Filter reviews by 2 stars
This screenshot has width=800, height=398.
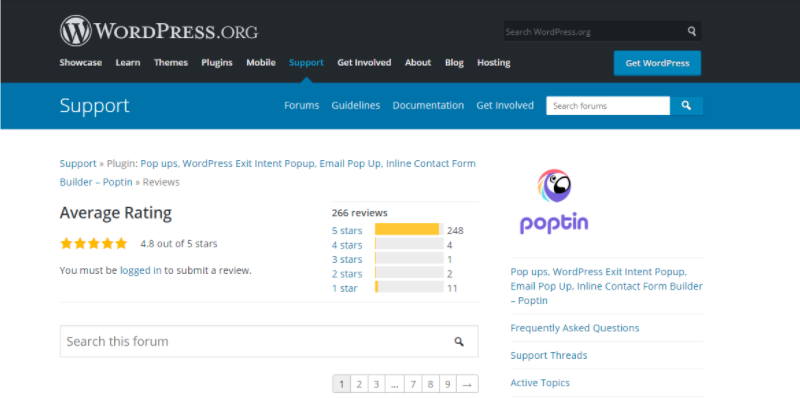tap(347, 273)
